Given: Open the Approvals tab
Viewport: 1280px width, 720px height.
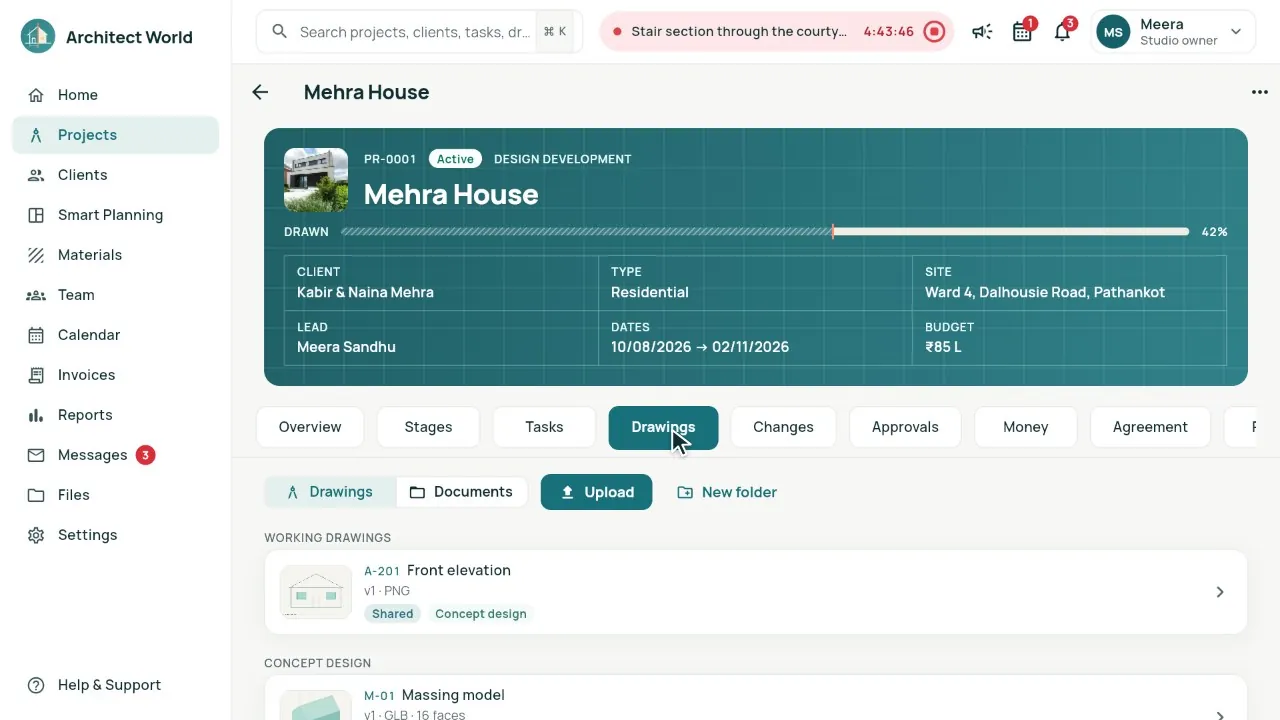Looking at the screenshot, I should [905, 427].
